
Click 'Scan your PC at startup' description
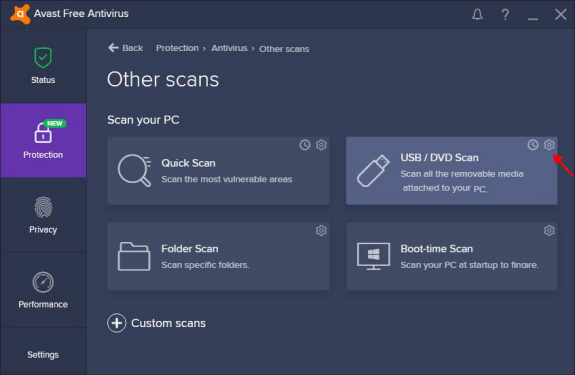coord(469,265)
